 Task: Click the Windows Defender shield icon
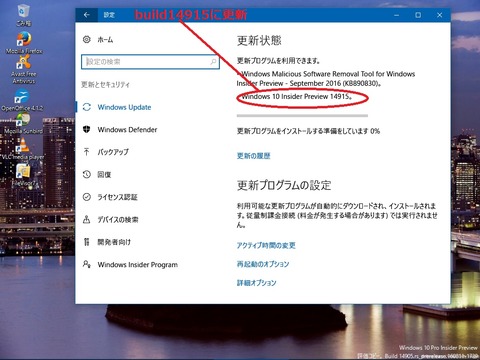87,129
